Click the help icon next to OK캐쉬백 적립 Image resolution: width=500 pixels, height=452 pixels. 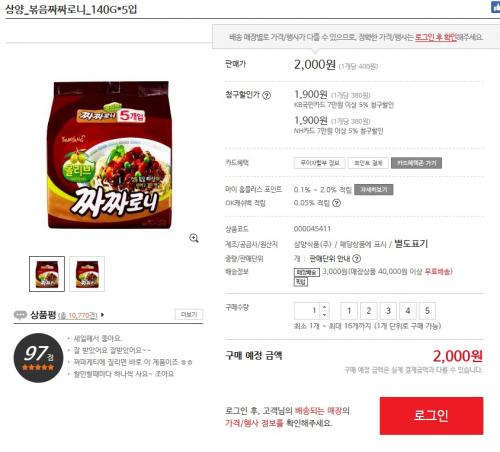pyautogui.click(x=337, y=203)
